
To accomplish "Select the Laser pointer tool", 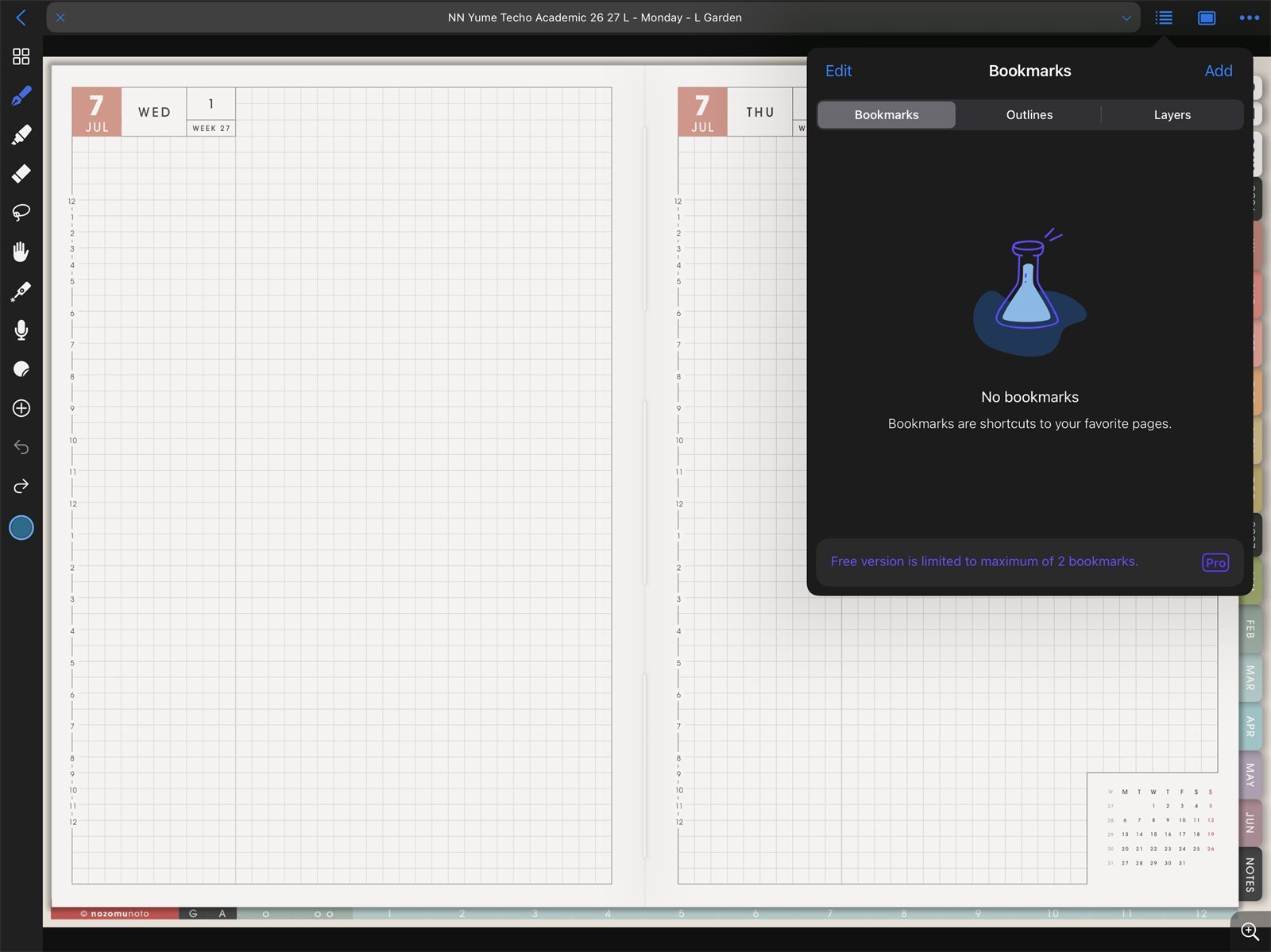I will click(21, 291).
